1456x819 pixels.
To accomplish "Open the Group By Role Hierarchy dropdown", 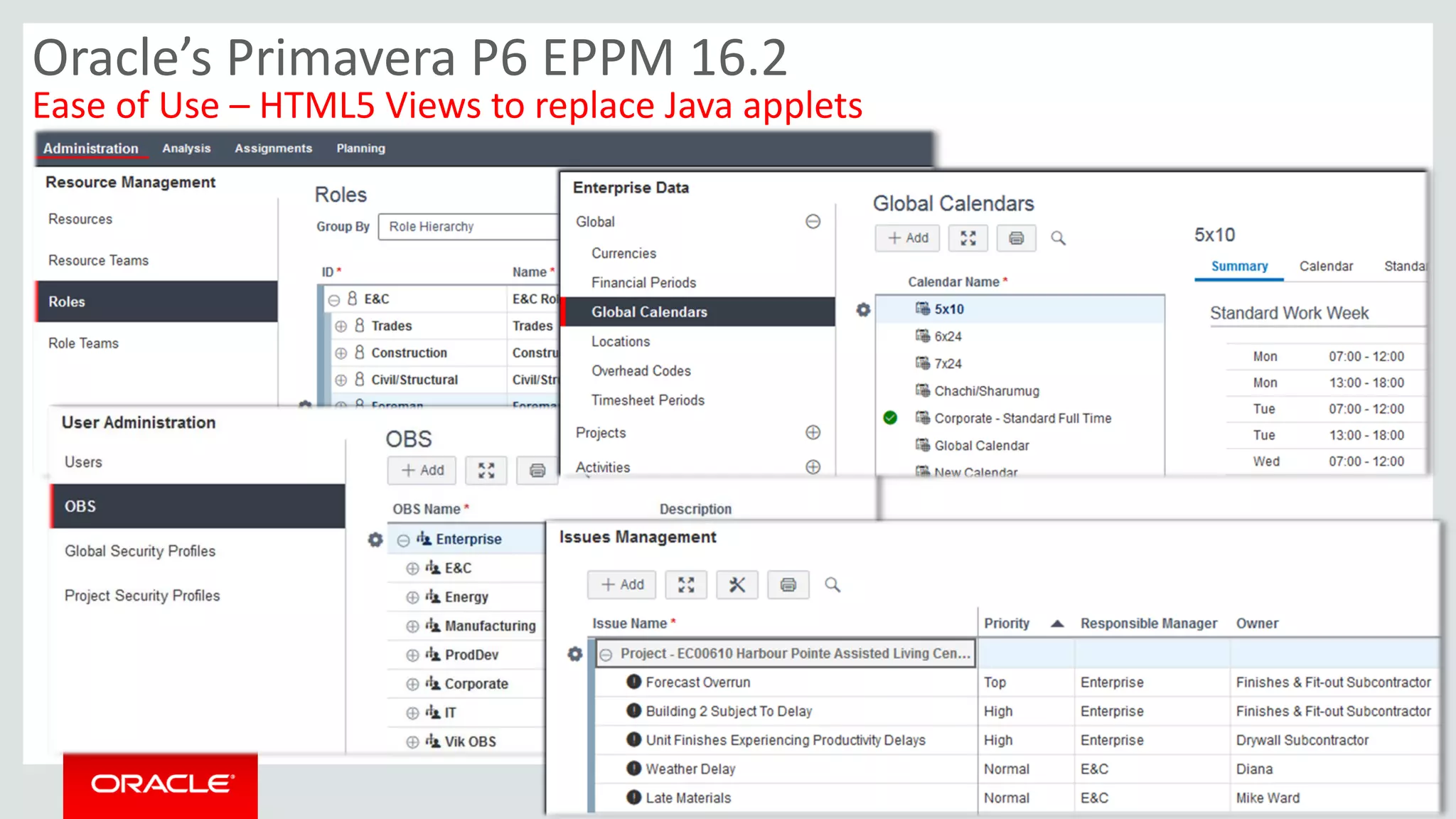I will [x=469, y=227].
